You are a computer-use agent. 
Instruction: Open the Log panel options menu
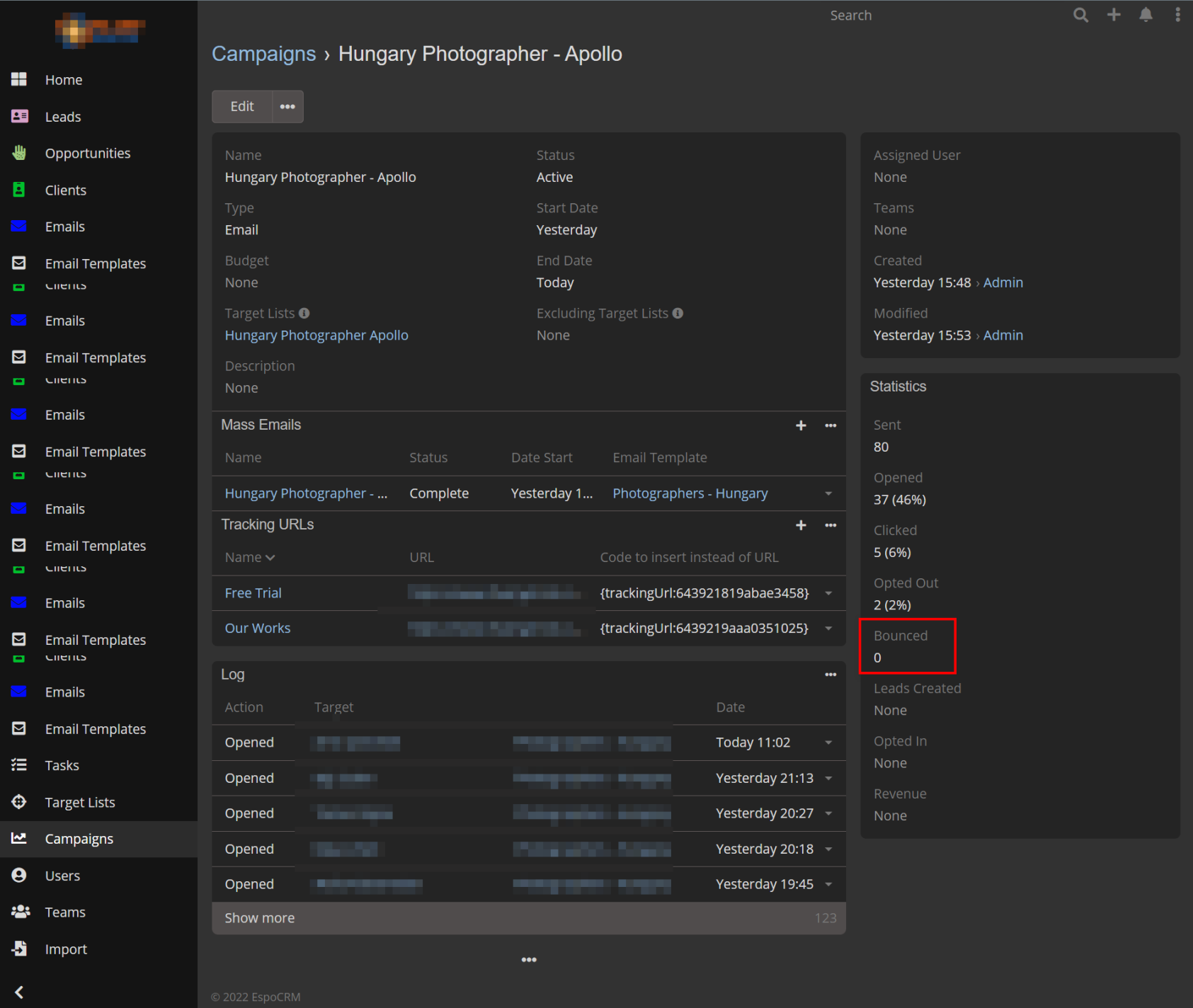[x=830, y=675]
